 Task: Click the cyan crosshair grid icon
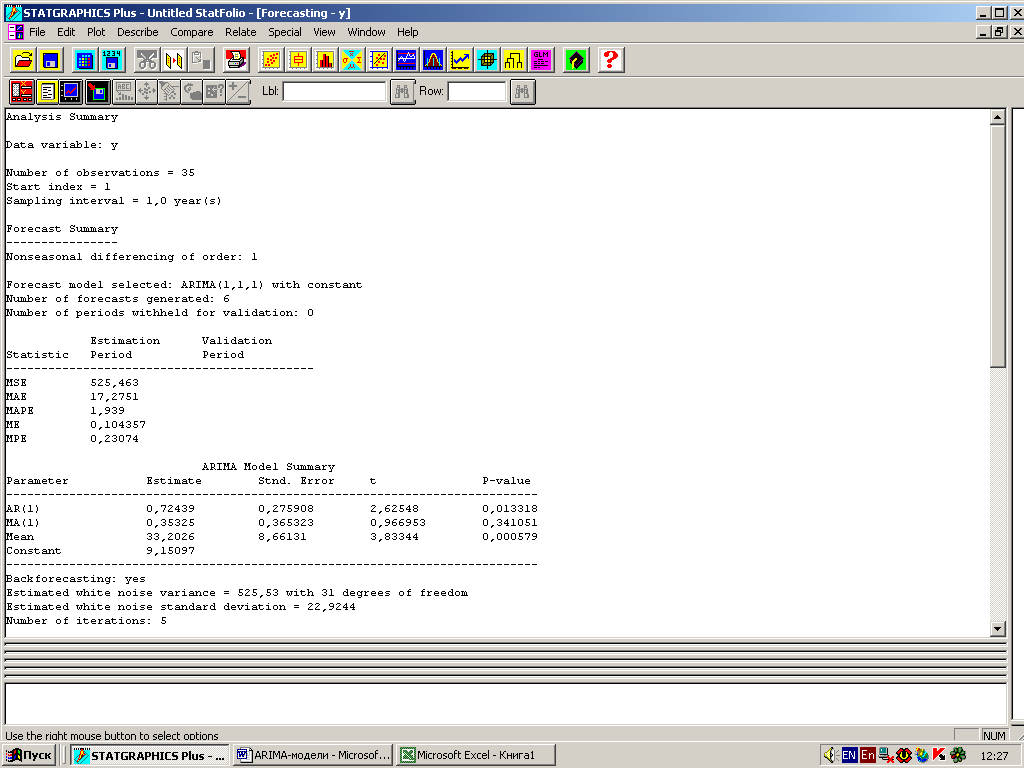(487, 60)
